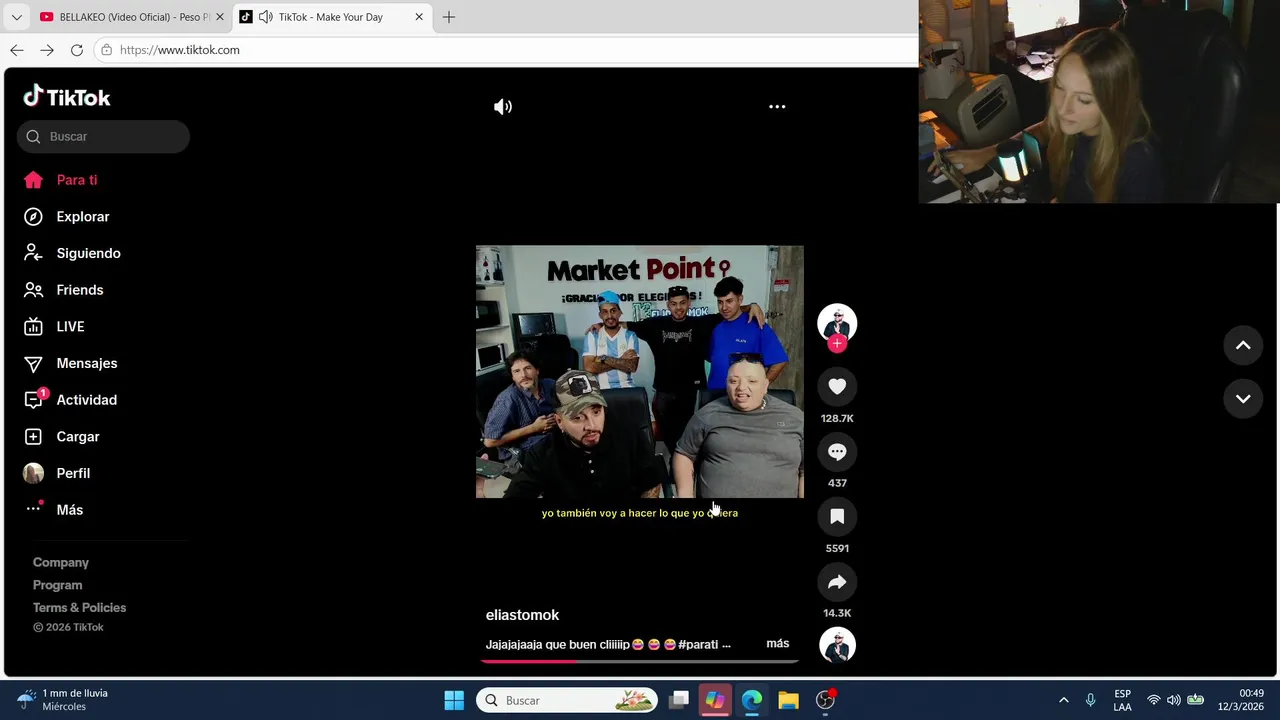This screenshot has width=1280, height=720.
Task: Expand the Program footer section
Action: point(58,585)
